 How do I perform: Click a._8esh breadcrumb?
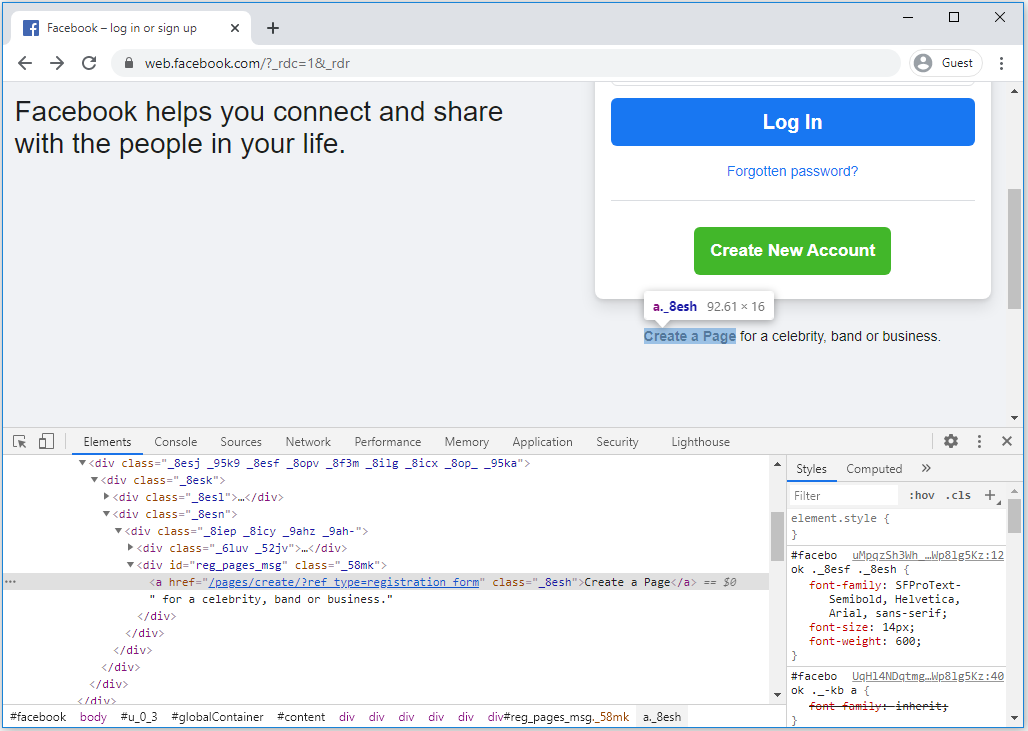point(662,717)
